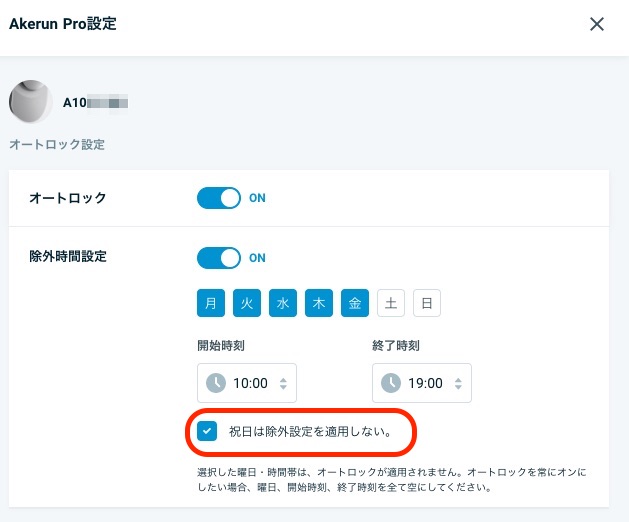The height and width of the screenshot is (522, 629).
Task: Deselect 月 (Monday) day button
Action: pyautogui.click(x=211, y=303)
